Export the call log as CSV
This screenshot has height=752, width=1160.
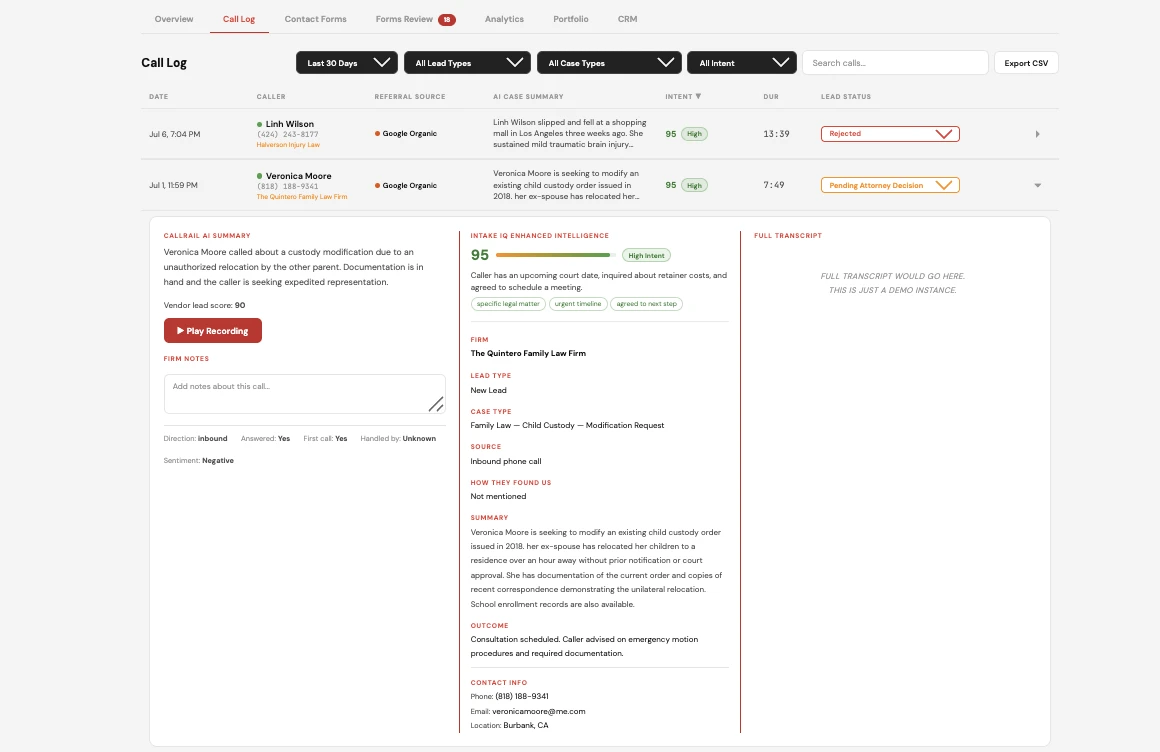(x=1026, y=63)
